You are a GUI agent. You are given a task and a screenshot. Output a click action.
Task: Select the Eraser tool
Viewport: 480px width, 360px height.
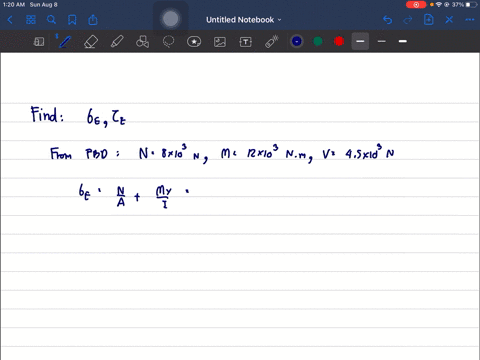point(91,42)
